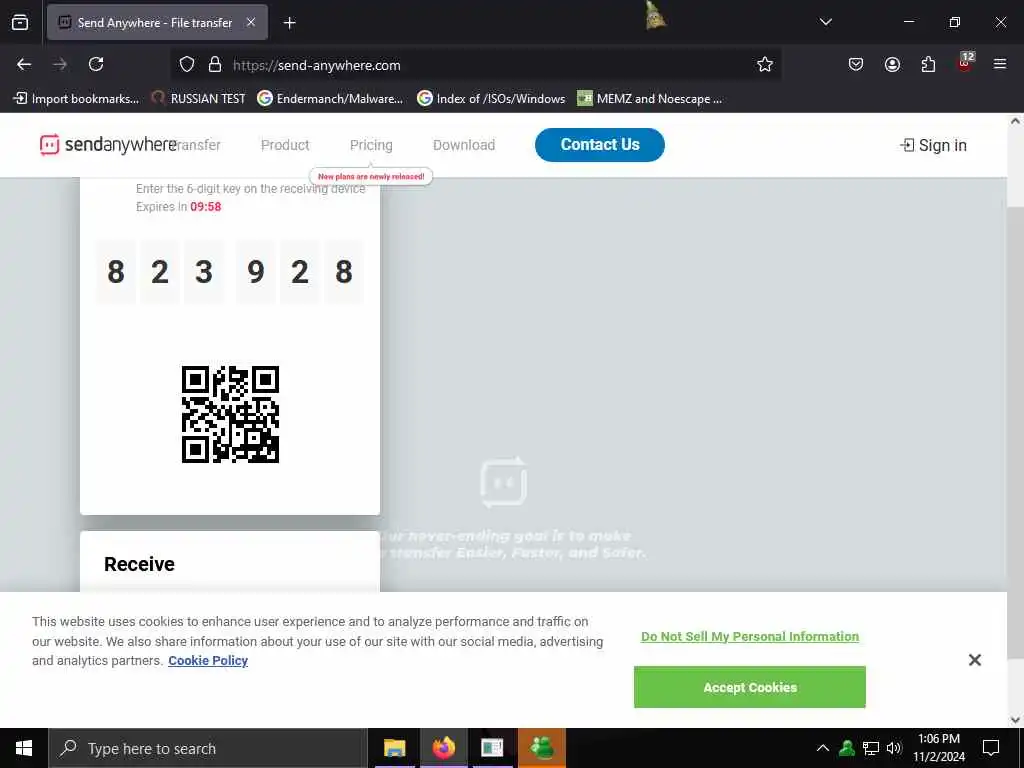The height and width of the screenshot is (768, 1024).
Task: Close the Send Anywhere tab
Action: [x=251, y=22]
